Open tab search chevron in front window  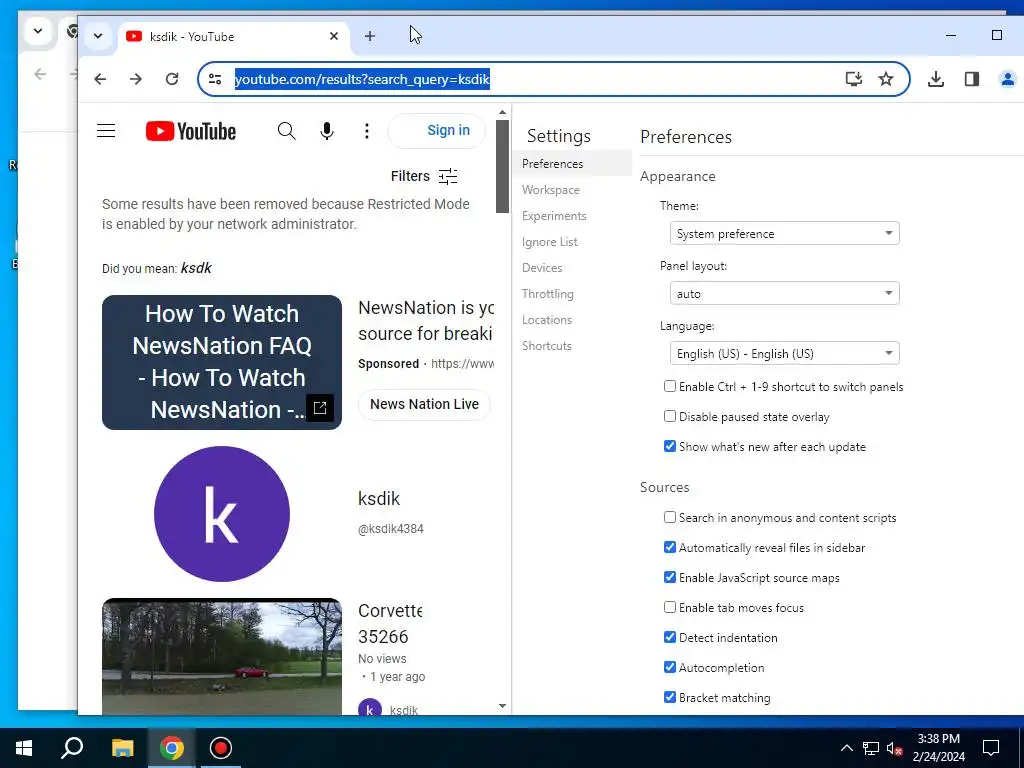(98, 36)
